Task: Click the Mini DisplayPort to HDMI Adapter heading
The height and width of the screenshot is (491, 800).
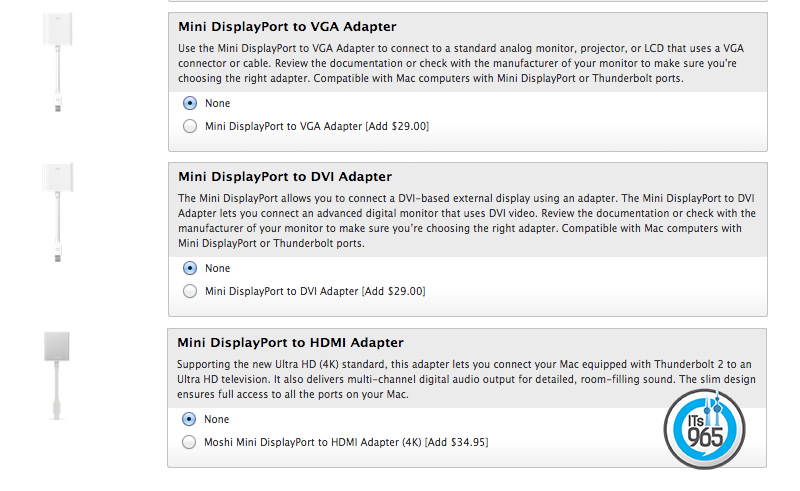Action: coord(290,343)
